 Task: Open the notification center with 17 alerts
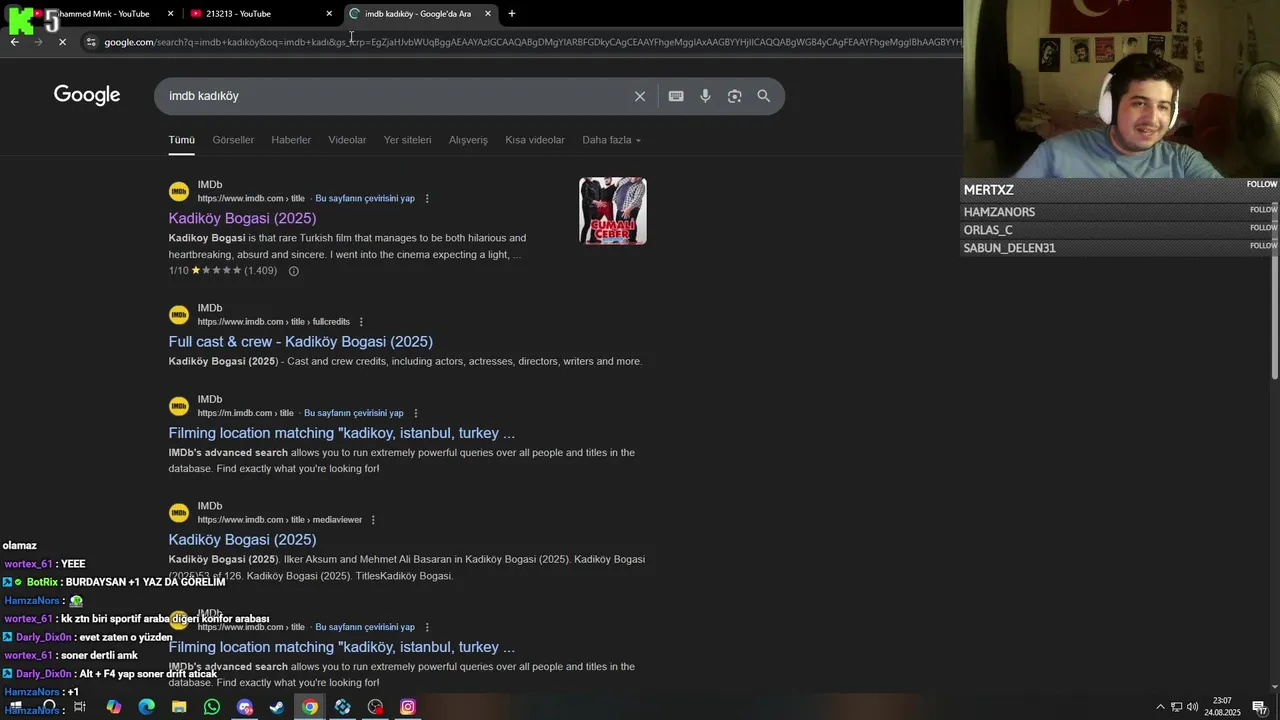pyautogui.click(x=1260, y=707)
